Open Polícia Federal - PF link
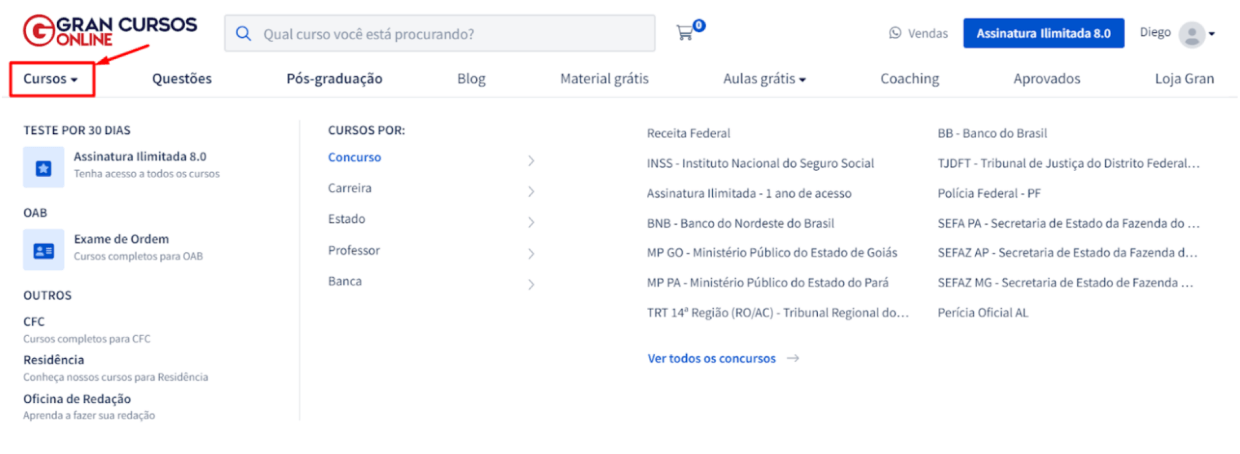 tap(990, 193)
